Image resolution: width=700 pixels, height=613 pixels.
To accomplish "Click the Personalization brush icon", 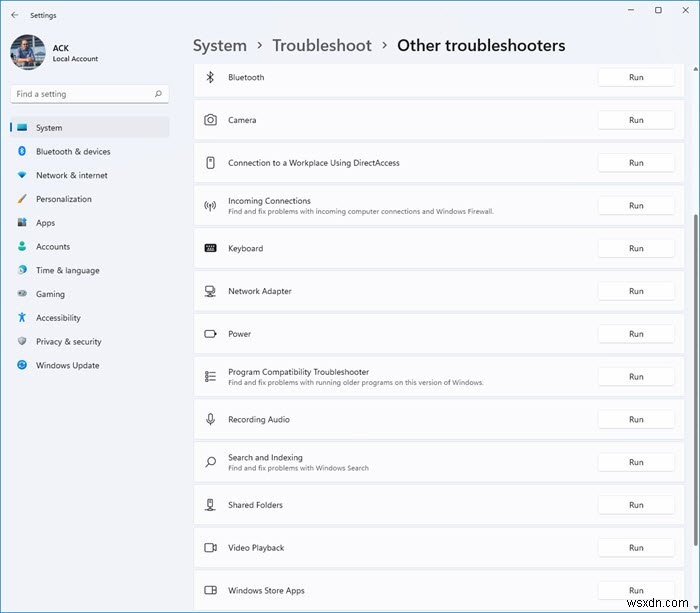I will (22, 199).
